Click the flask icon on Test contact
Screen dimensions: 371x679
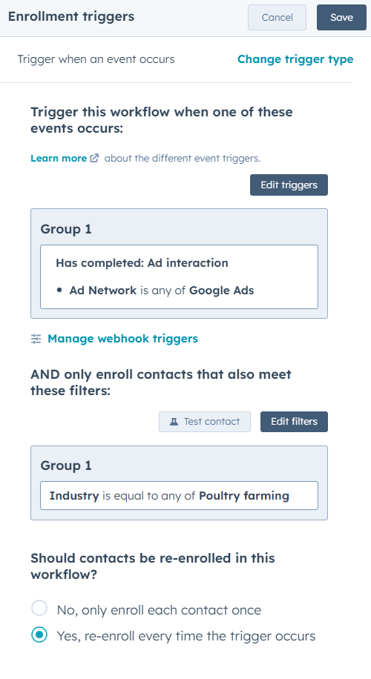174,422
